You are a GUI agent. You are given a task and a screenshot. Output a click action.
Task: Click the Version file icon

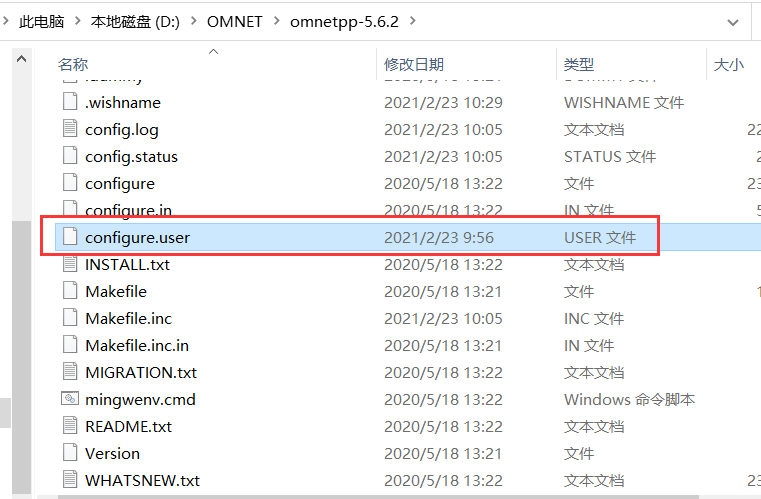click(70, 453)
